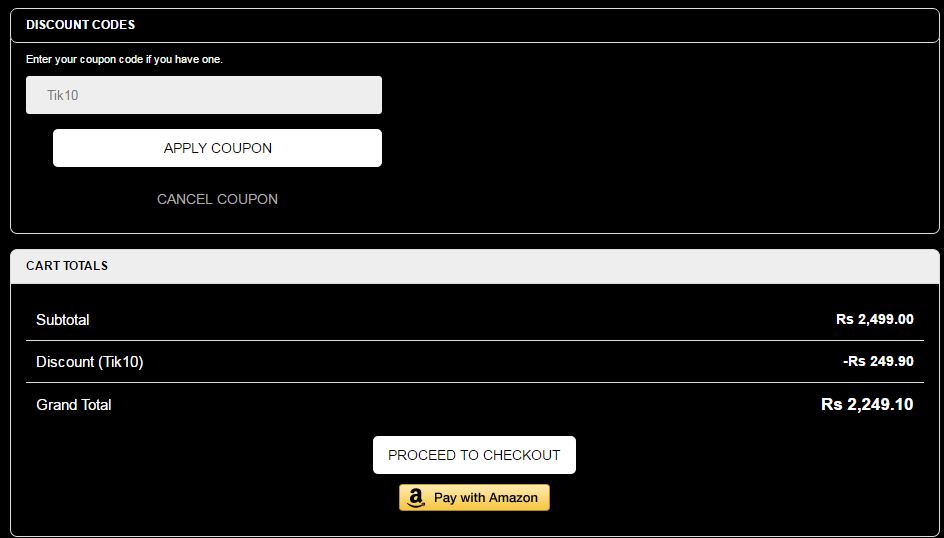Click the Amazon logo on the pay button
944x538 pixels.
(x=417, y=498)
